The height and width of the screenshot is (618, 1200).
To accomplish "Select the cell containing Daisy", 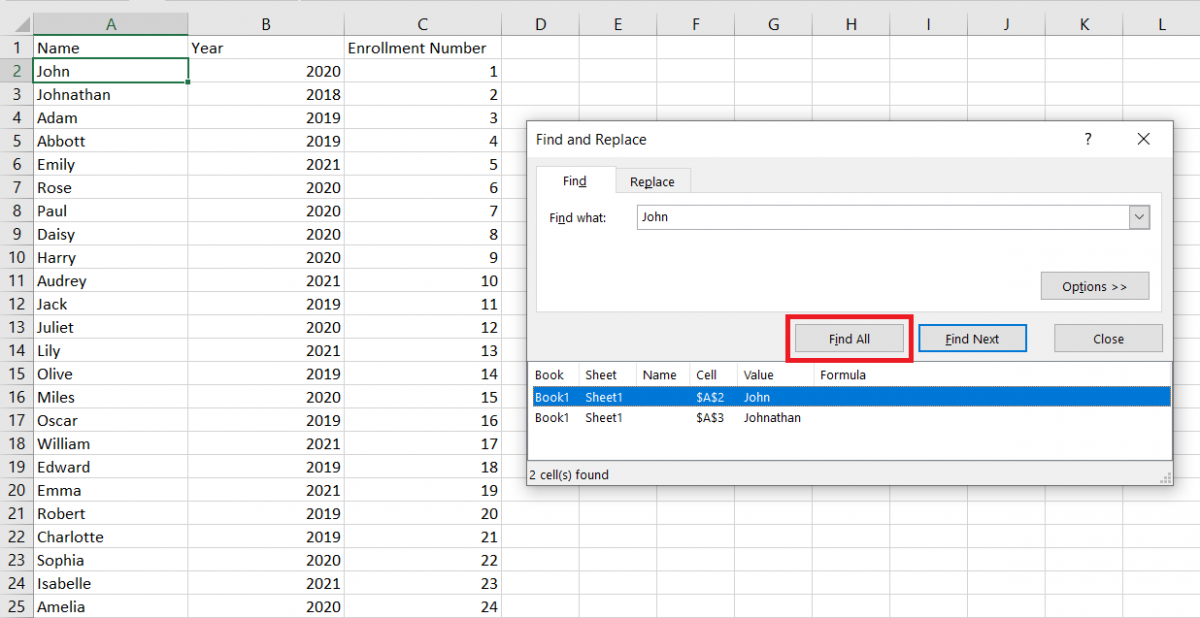I will [x=111, y=235].
